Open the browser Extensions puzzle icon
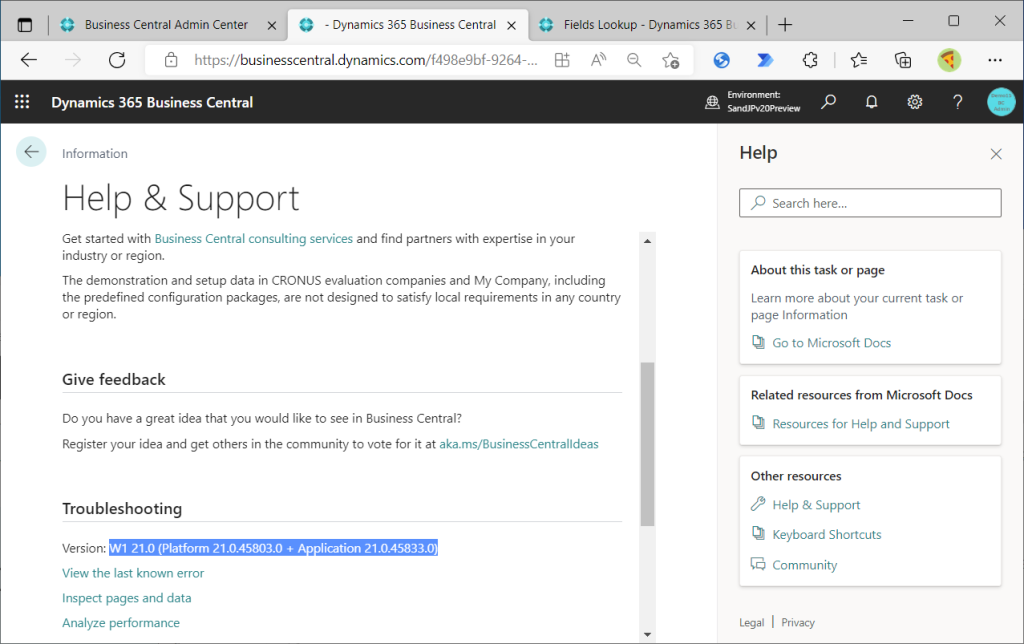Viewport: 1024px width, 644px height. [810, 60]
